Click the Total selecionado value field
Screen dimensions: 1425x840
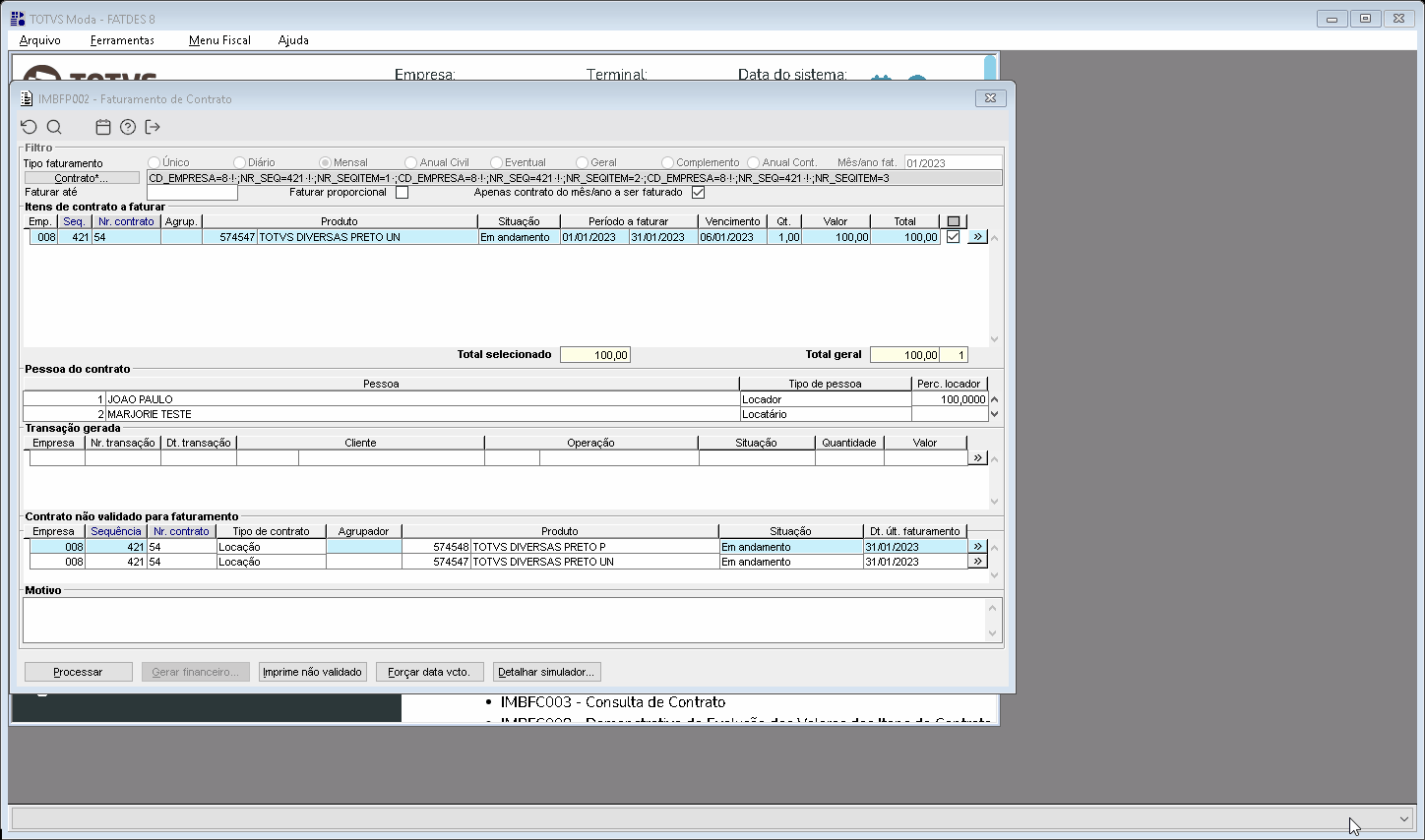[595, 355]
